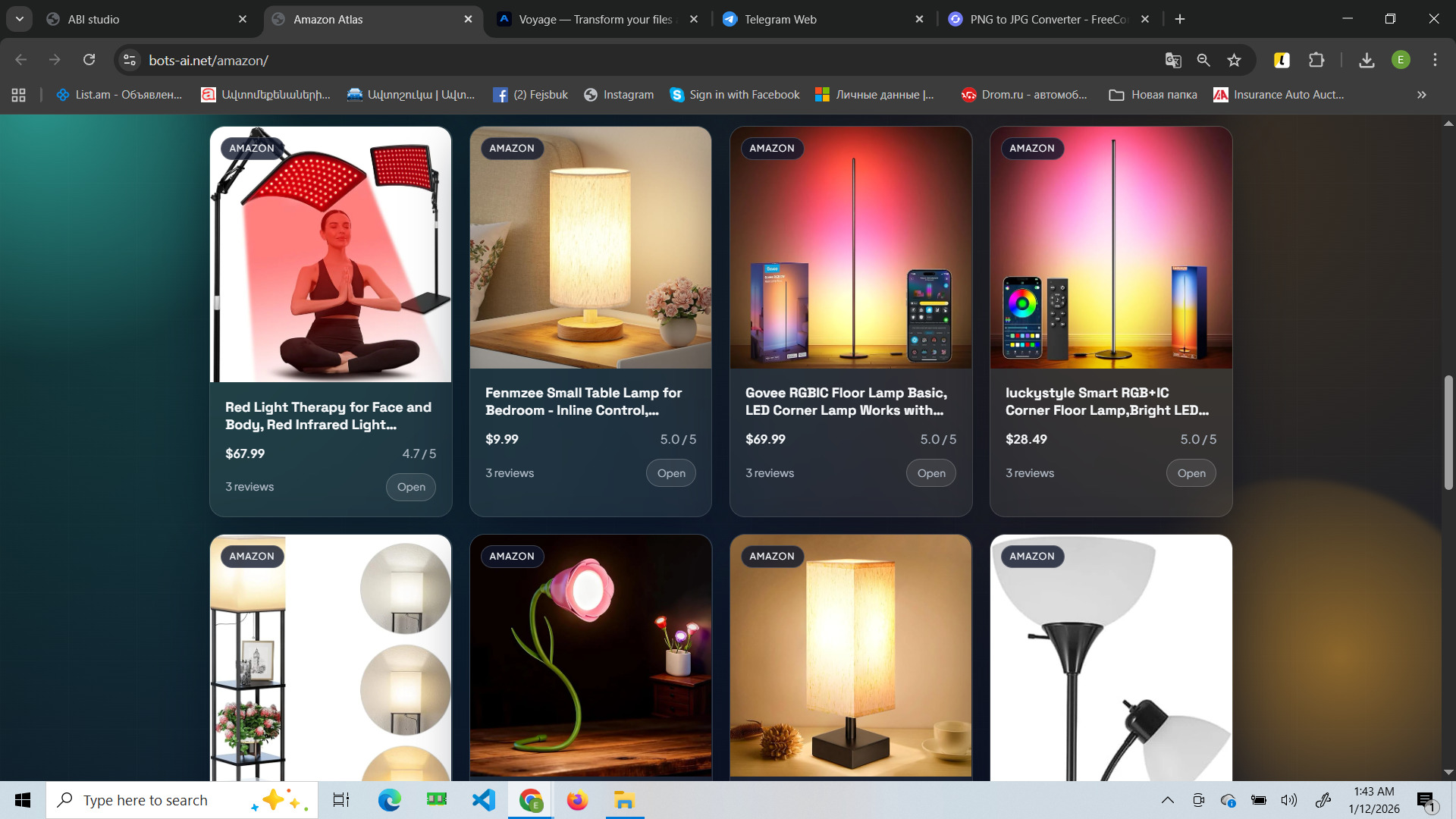Open the Extensions puzzle icon
The image size is (1456, 819).
(x=1316, y=61)
